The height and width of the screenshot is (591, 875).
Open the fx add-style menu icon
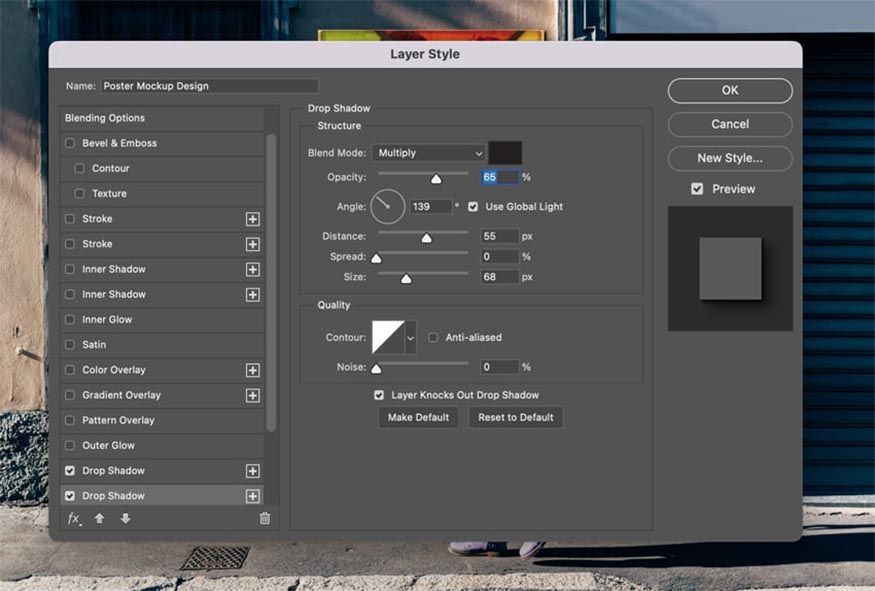74,519
